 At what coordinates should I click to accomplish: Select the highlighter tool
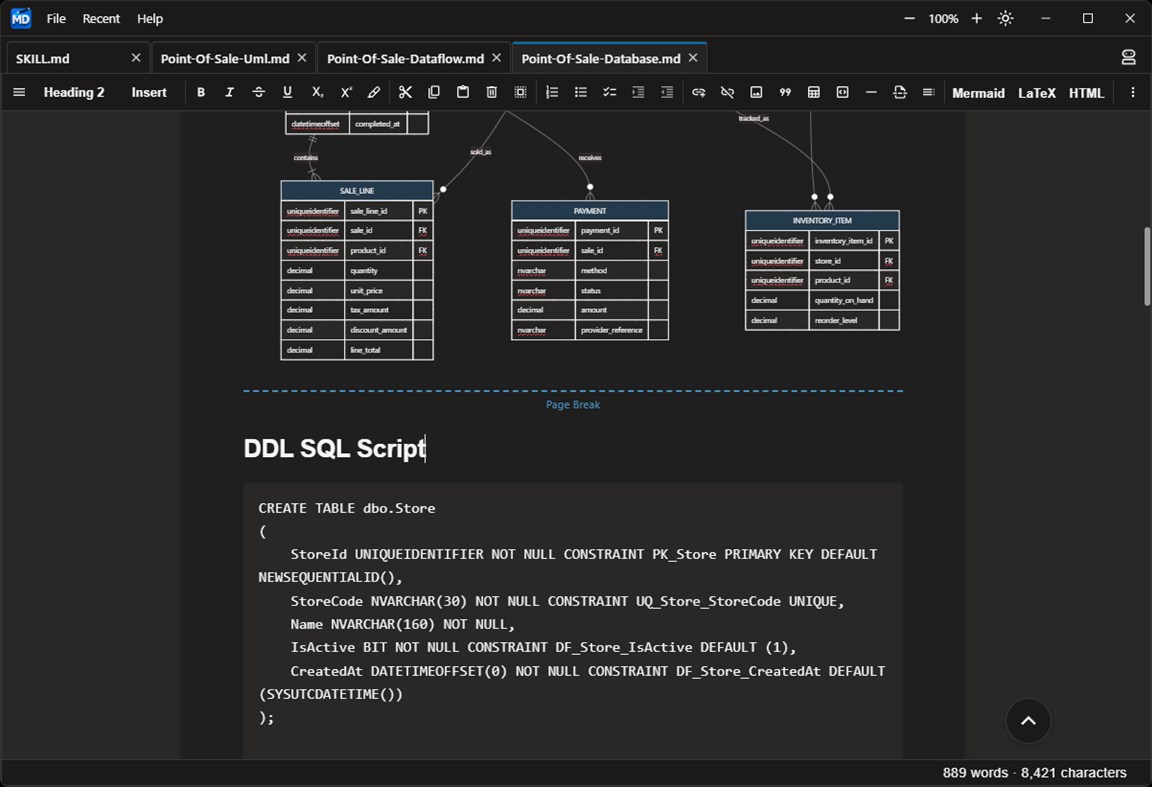click(374, 93)
